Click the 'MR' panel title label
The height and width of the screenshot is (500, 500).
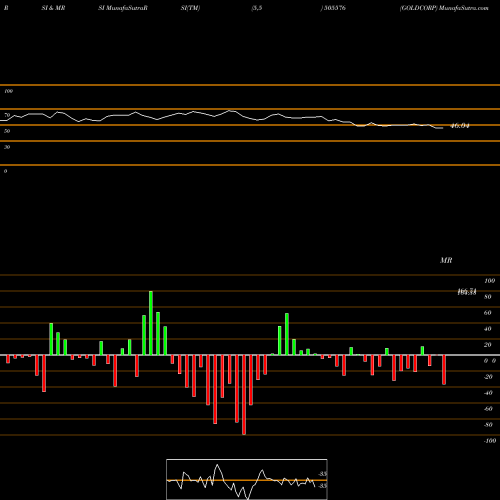[446, 260]
